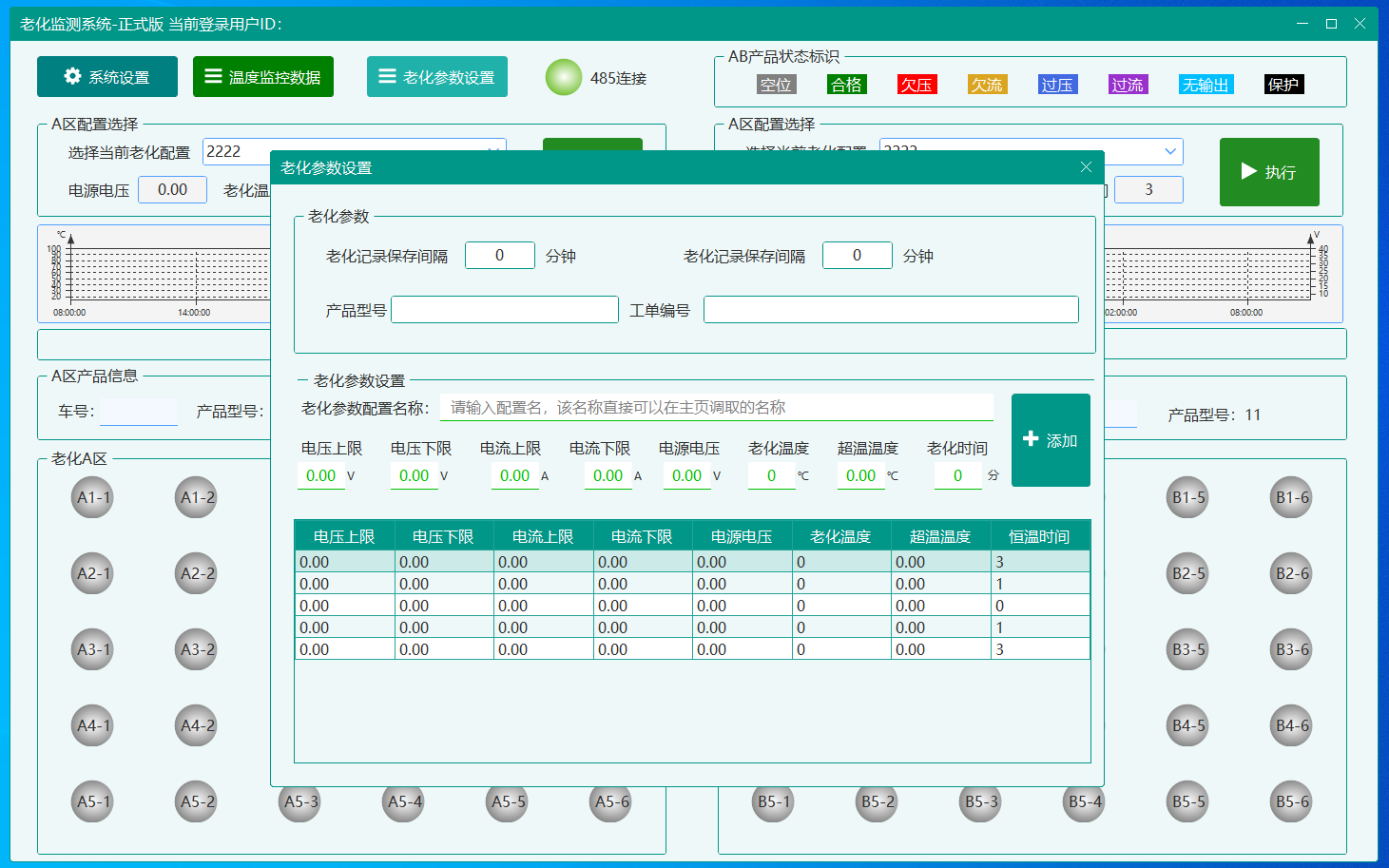Image resolution: width=1389 pixels, height=868 pixels.
Task: Select station A5-6 circle
Action: click(x=611, y=803)
